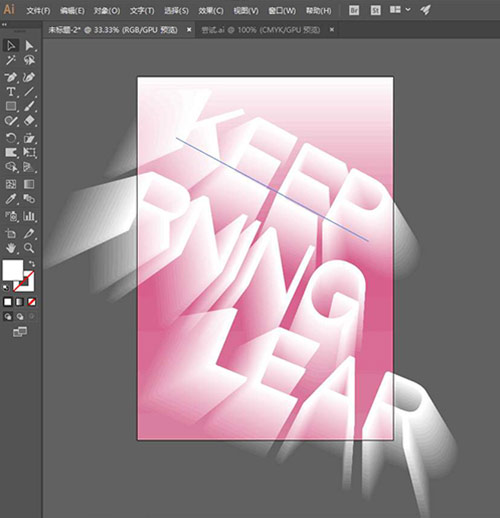Switch to Gradient fill mode button
Viewport: 500px width, 518px height.
(x=20, y=302)
